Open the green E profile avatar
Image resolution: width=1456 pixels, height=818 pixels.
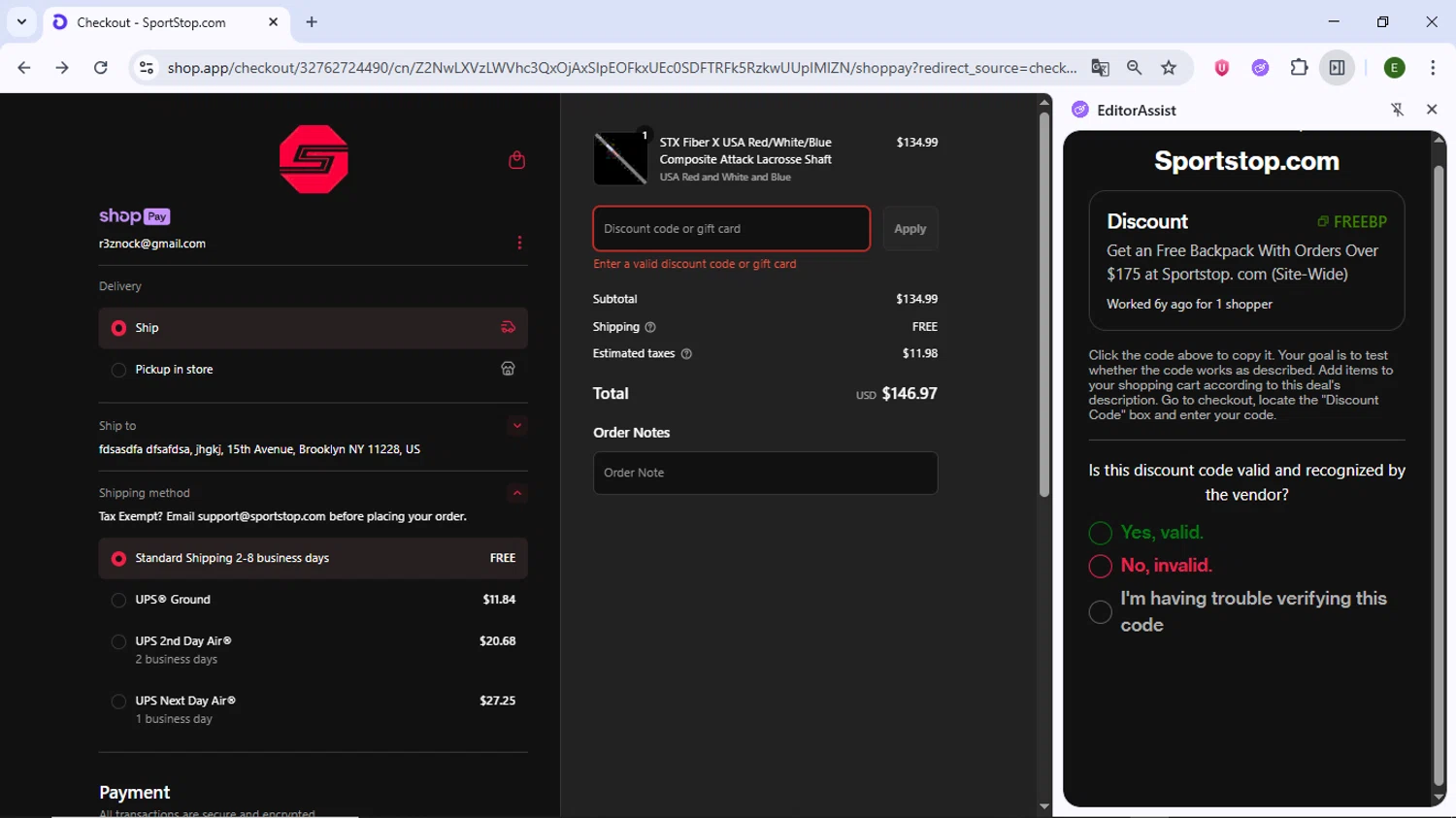tap(1395, 67)
